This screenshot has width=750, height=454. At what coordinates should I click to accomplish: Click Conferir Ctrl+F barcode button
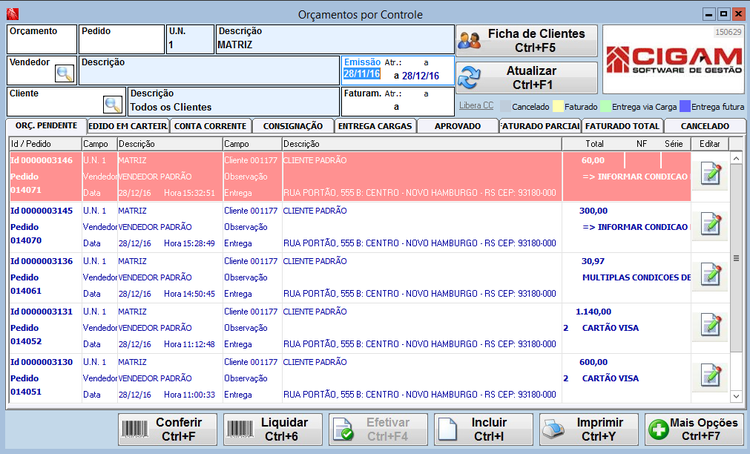(167, 430)
